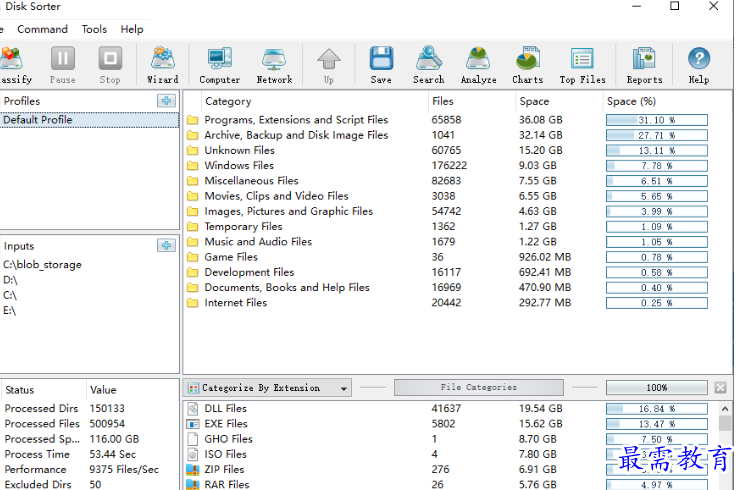Select the E:\ input entry
Image resolution: width=740 pixels, height=490 pixels.
pos(9,311)
